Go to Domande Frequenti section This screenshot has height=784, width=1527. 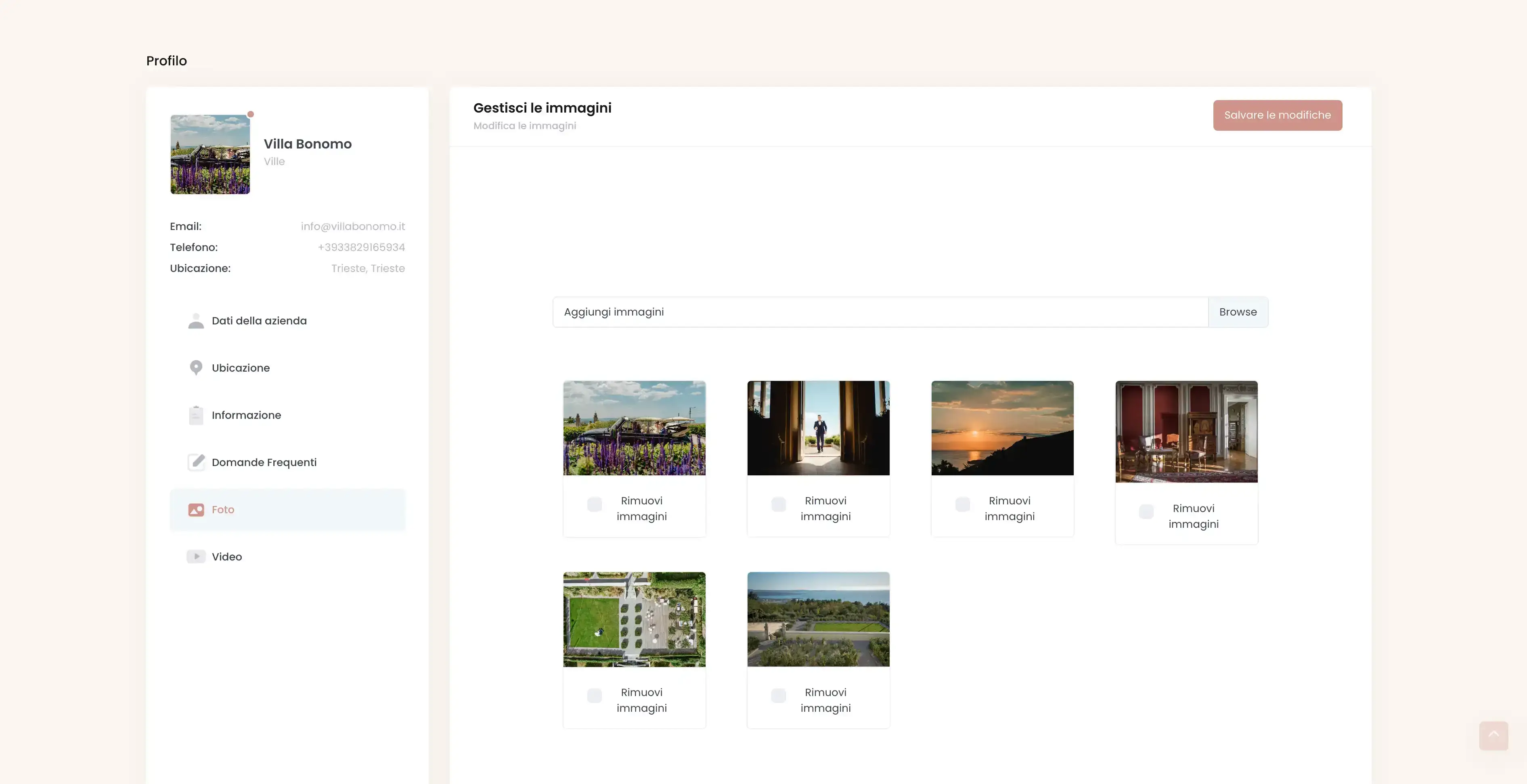pos(264,462)
